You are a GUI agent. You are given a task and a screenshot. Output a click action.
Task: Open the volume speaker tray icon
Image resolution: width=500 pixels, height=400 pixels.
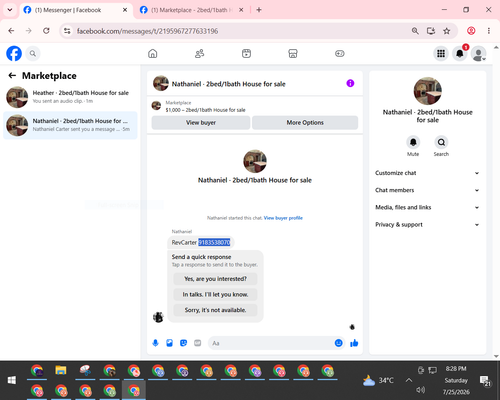coord(421,390)
